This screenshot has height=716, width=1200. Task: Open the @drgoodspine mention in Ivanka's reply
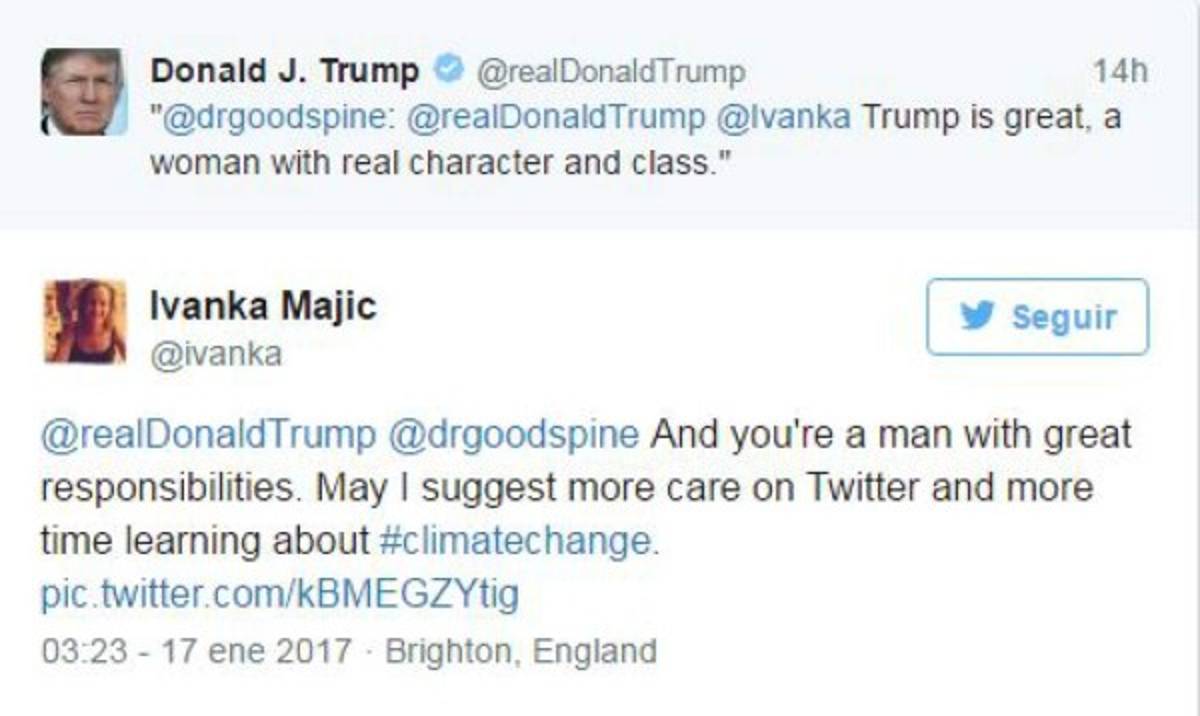tap(512, 435)
